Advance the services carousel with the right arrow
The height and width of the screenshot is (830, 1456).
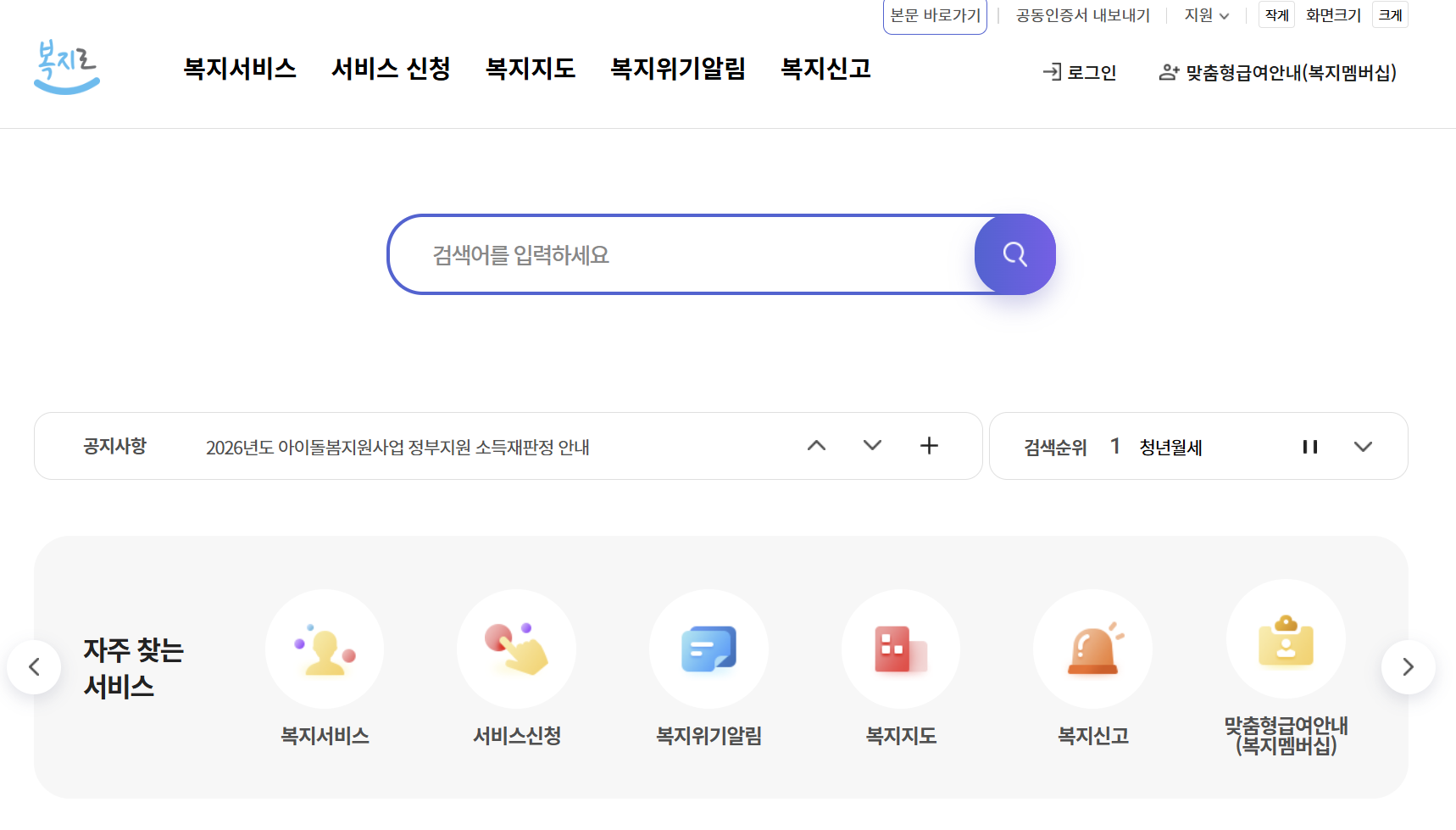point(1408,666)
